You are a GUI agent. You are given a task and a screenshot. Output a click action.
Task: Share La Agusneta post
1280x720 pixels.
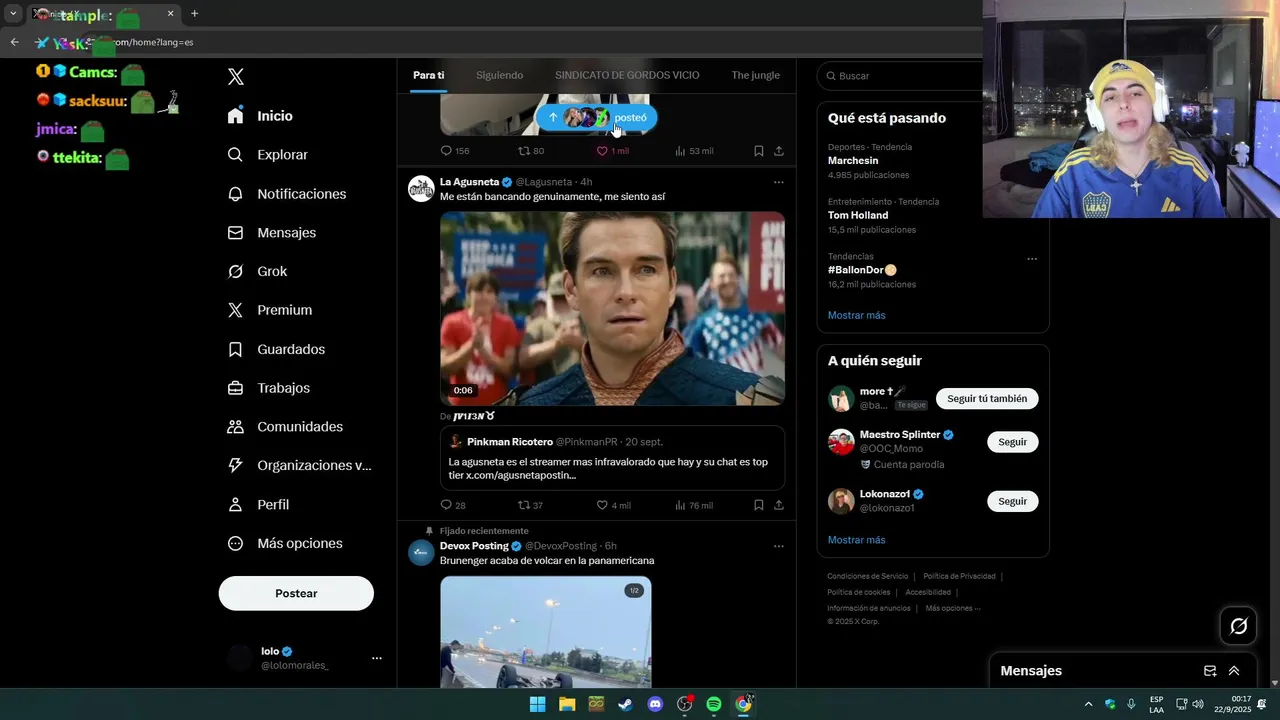point(779,505)
